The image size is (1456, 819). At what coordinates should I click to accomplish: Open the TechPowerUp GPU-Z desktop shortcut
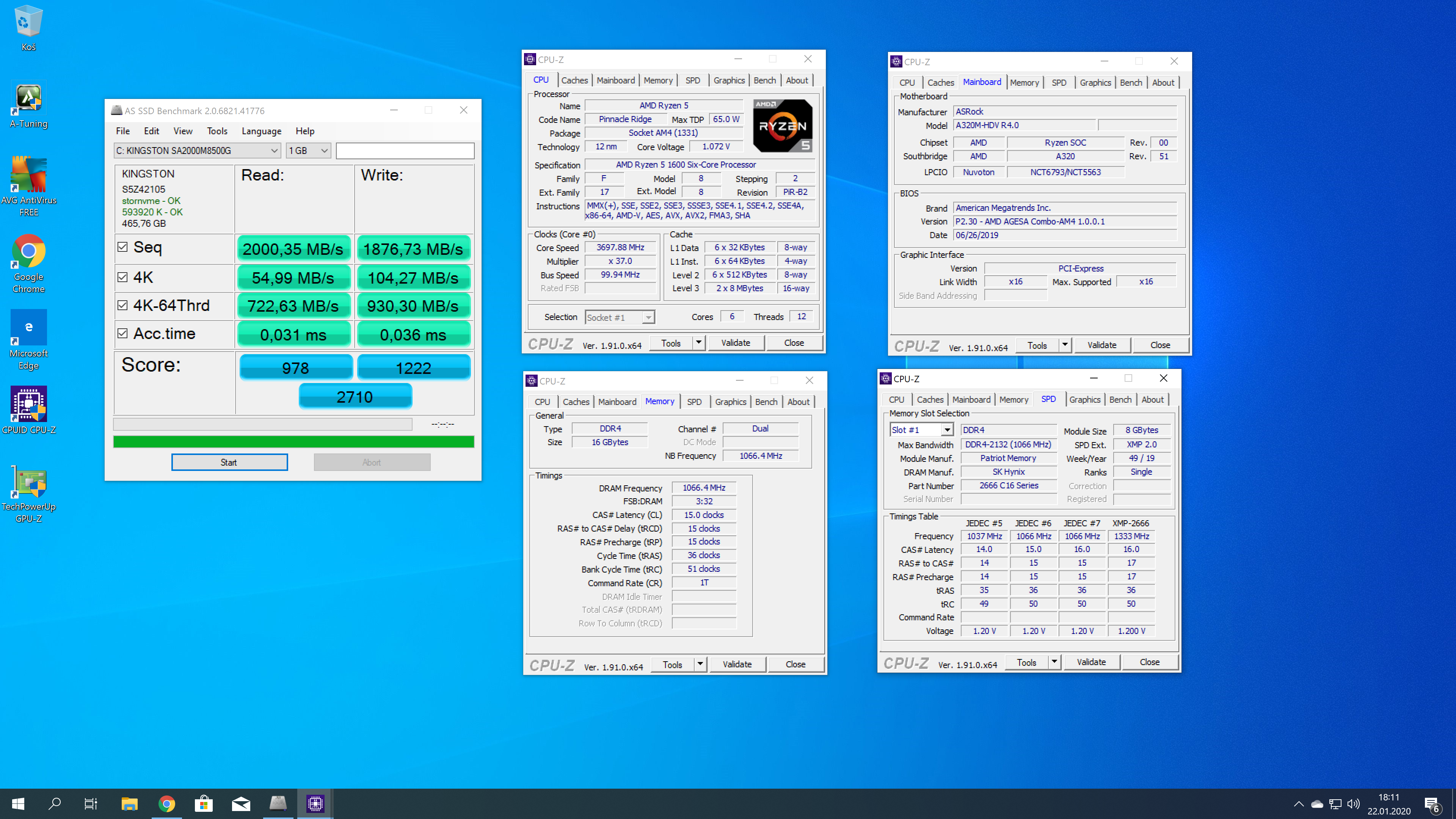tap(28, 494)
